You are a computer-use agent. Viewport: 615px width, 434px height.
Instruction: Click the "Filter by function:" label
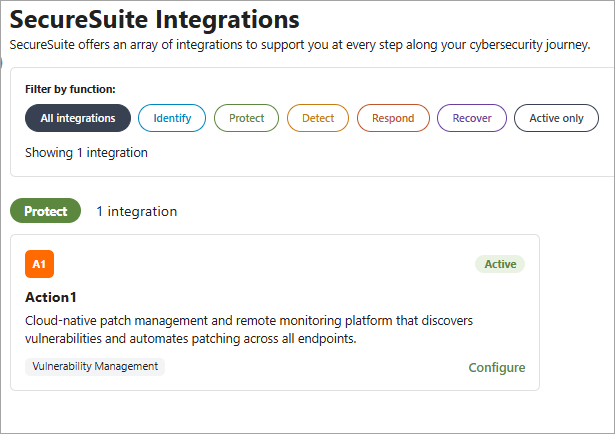[x=70, y=89]
